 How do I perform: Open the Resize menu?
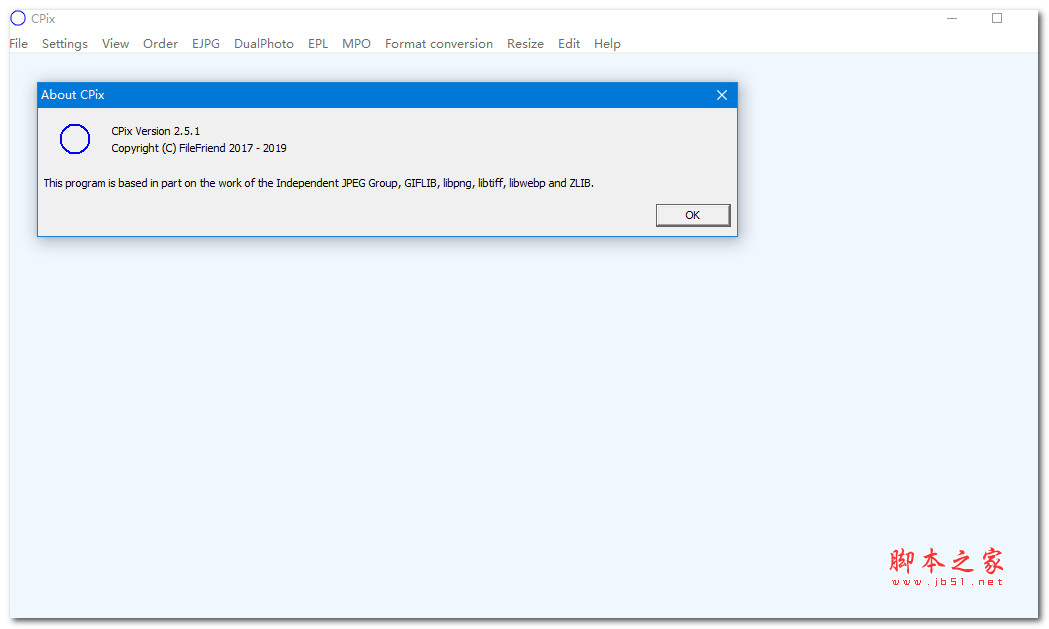point(525,43)
